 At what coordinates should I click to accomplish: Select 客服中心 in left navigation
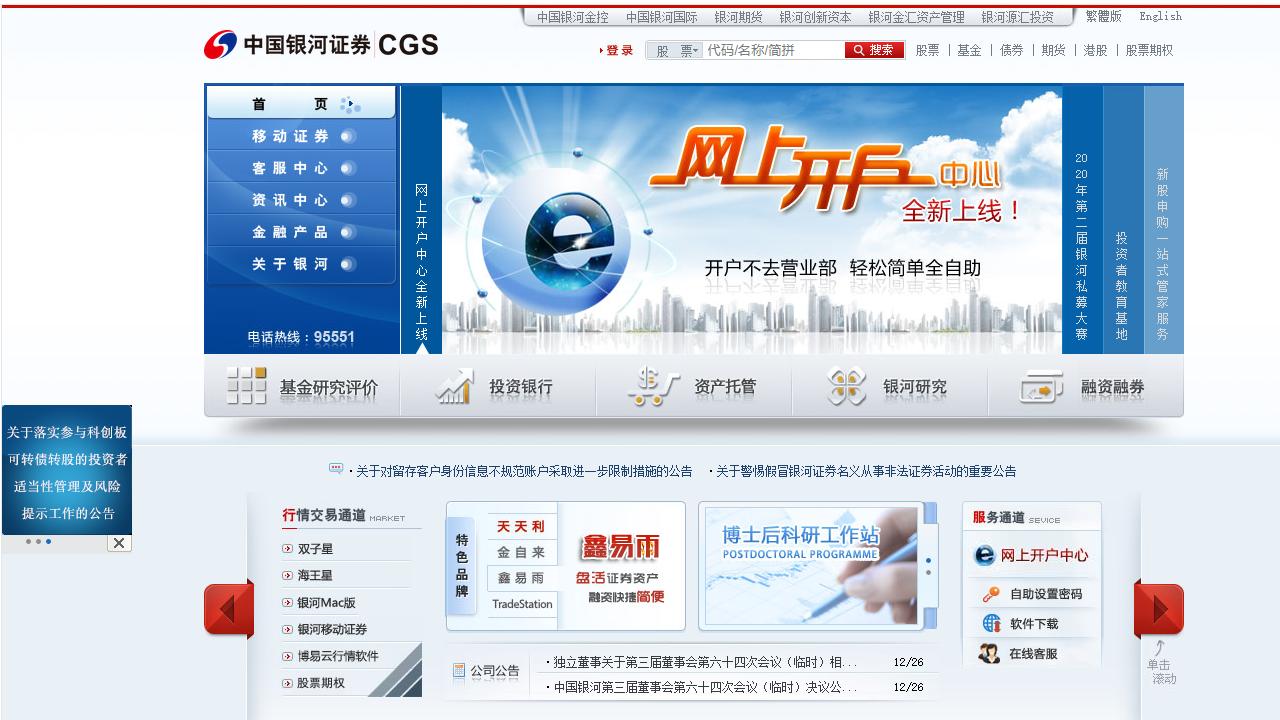(301, 168)
